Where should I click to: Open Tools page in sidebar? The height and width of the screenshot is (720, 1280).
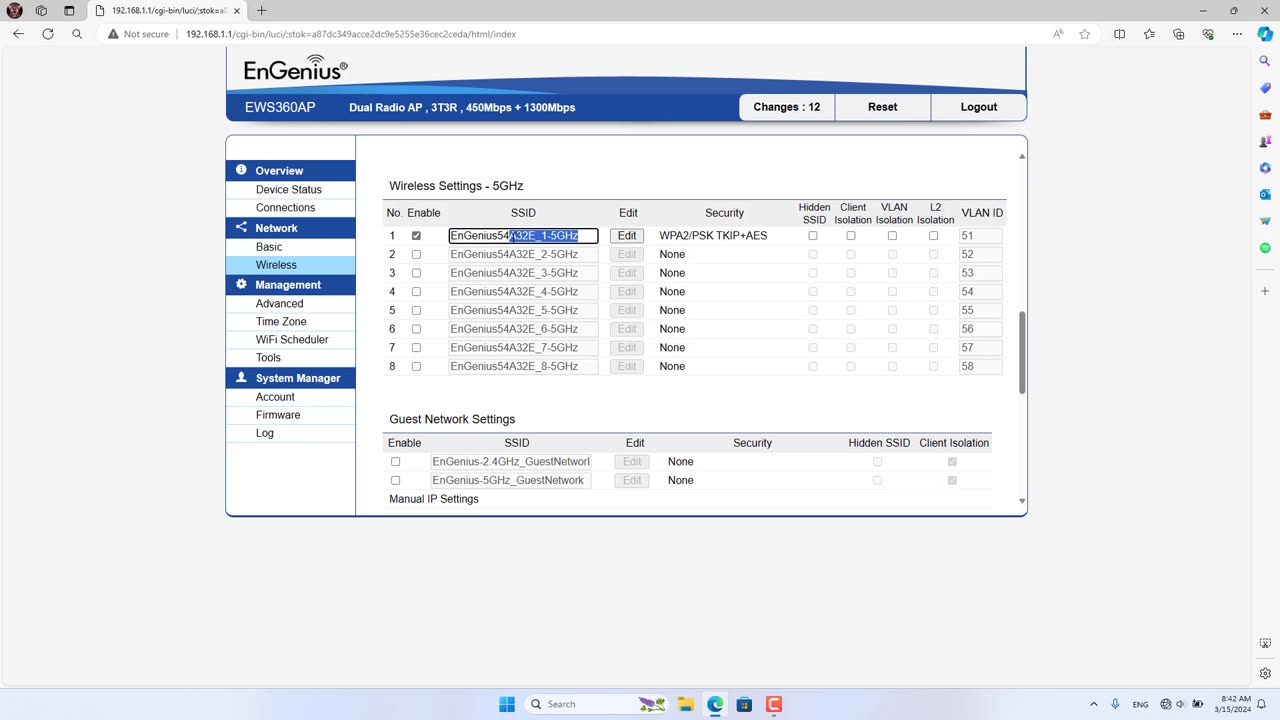[268, 357]
